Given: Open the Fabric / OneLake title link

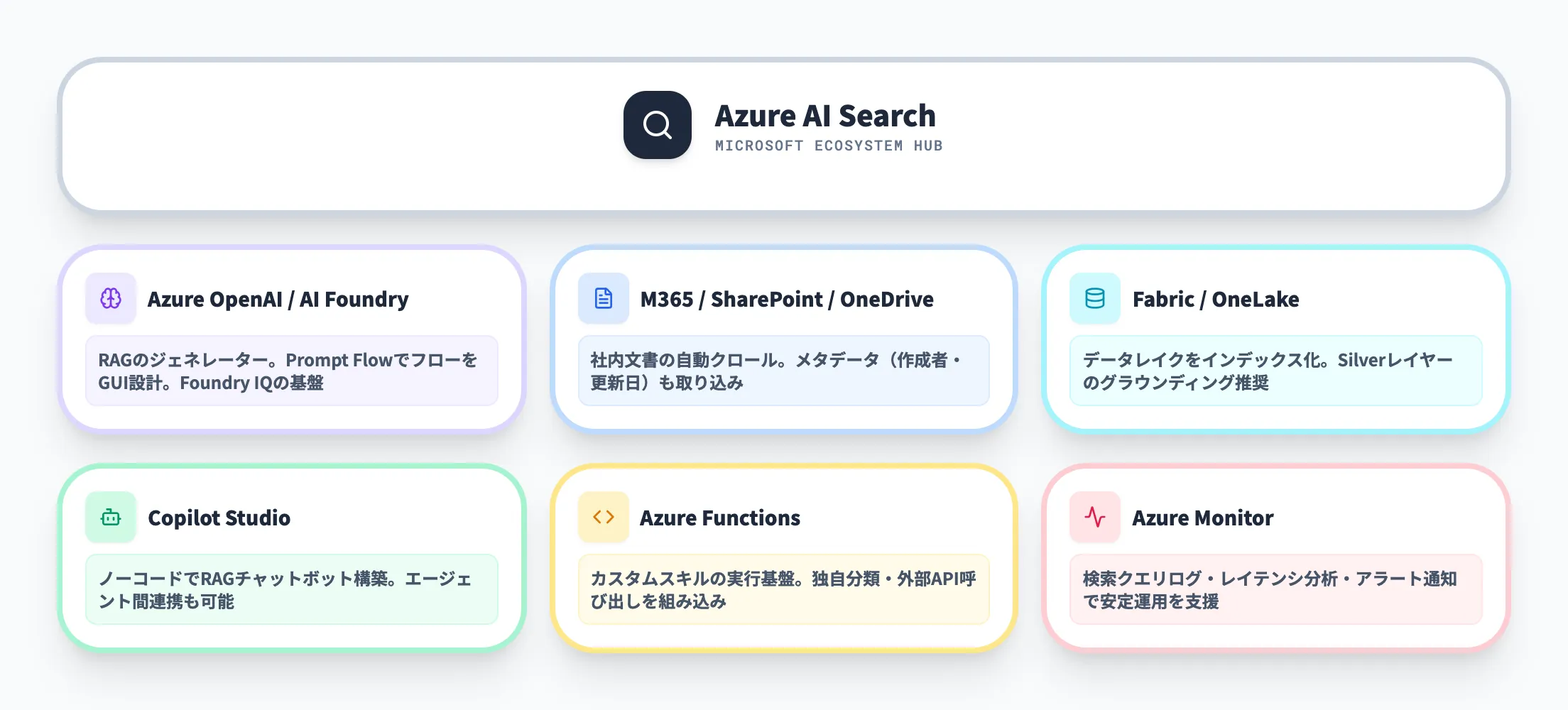Looking at the screenshot, I should (x=1216, y=299).
